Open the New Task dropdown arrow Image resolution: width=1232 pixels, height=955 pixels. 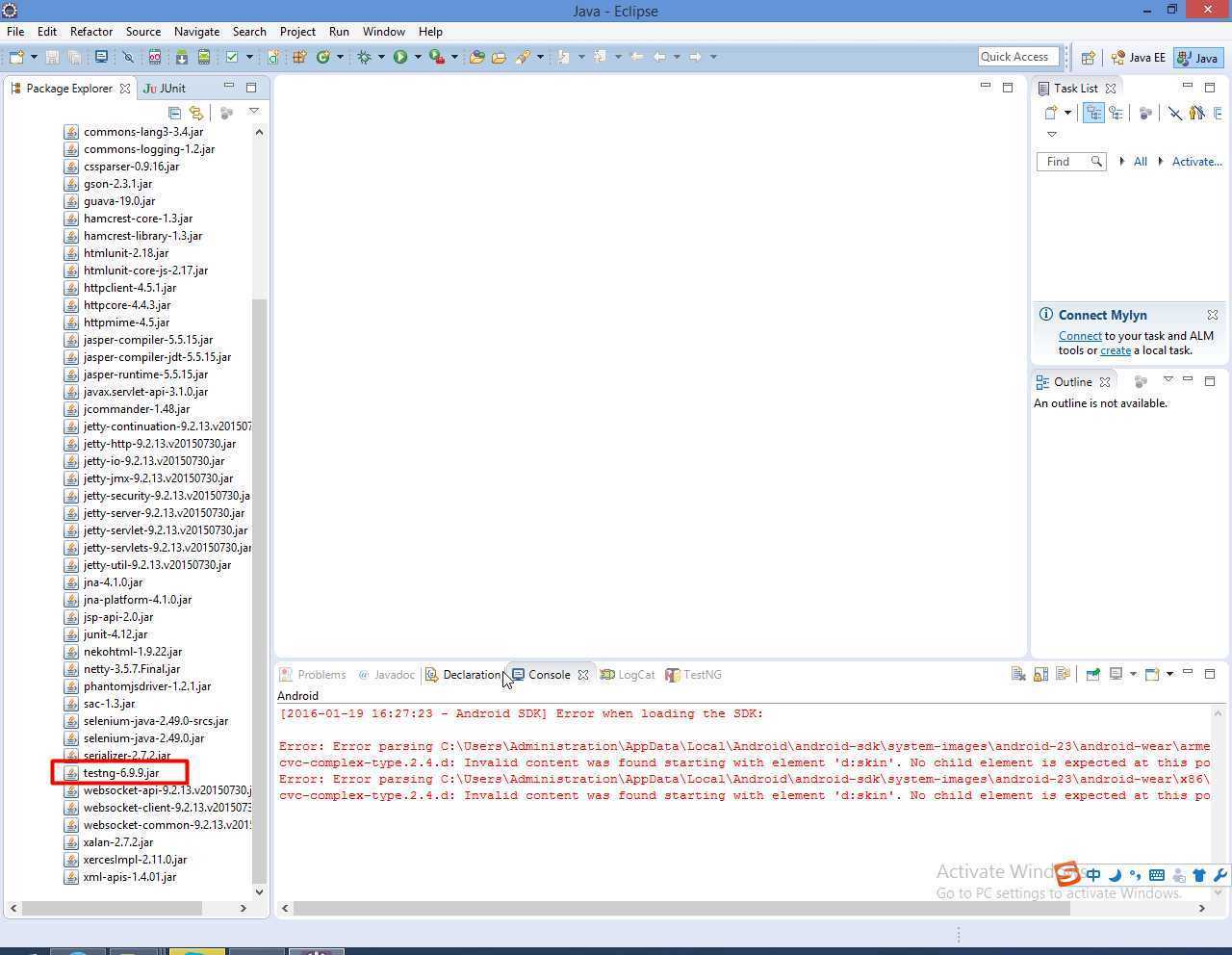point(1067,113)
